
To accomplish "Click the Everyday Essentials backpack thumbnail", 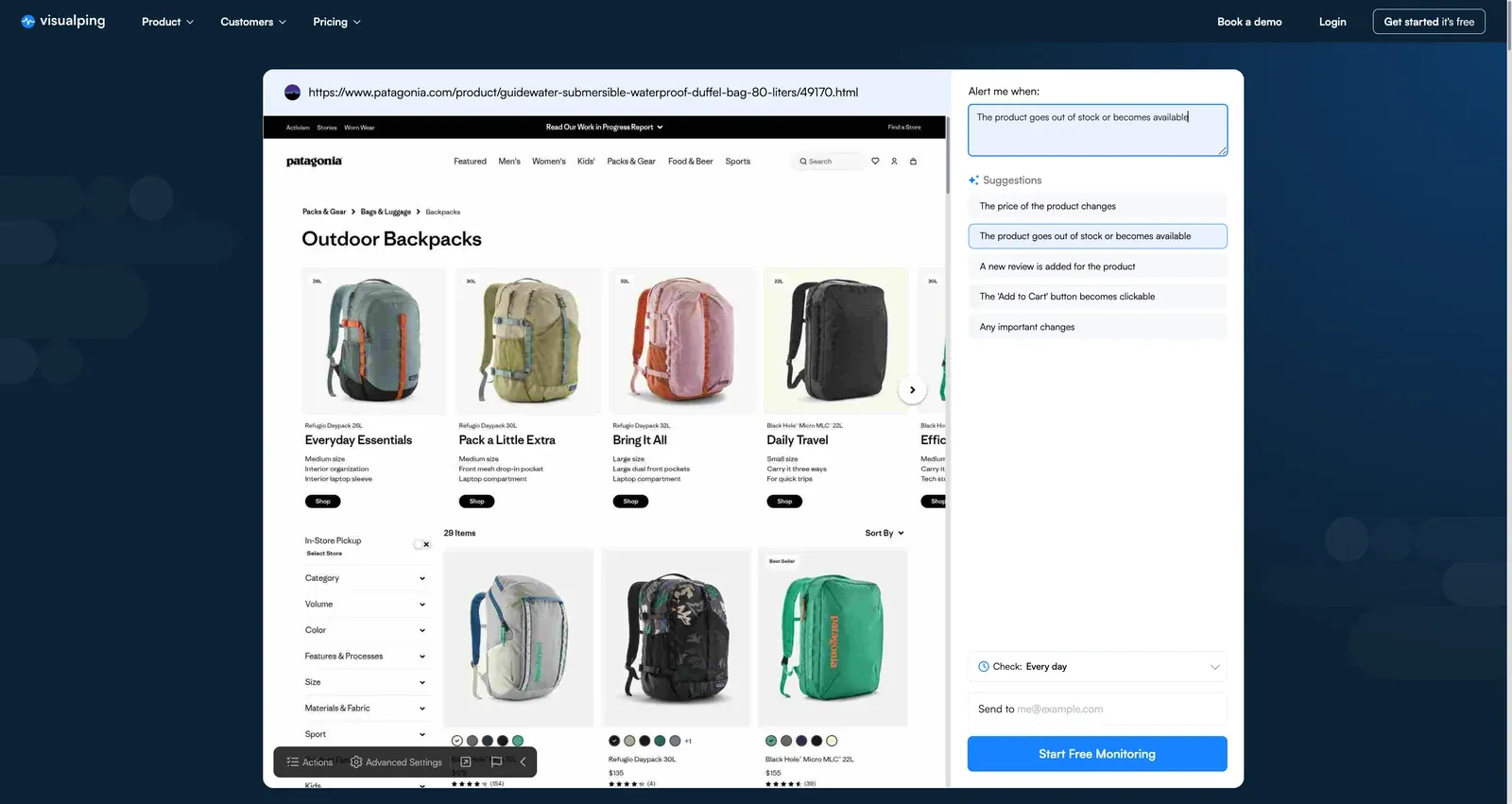I will pyautogui.click(x=374, y=341).
